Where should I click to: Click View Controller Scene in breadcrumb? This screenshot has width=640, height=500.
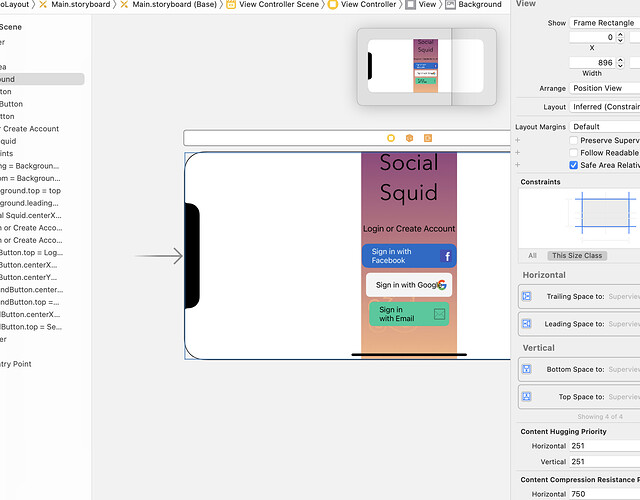[x=279, y=4]
